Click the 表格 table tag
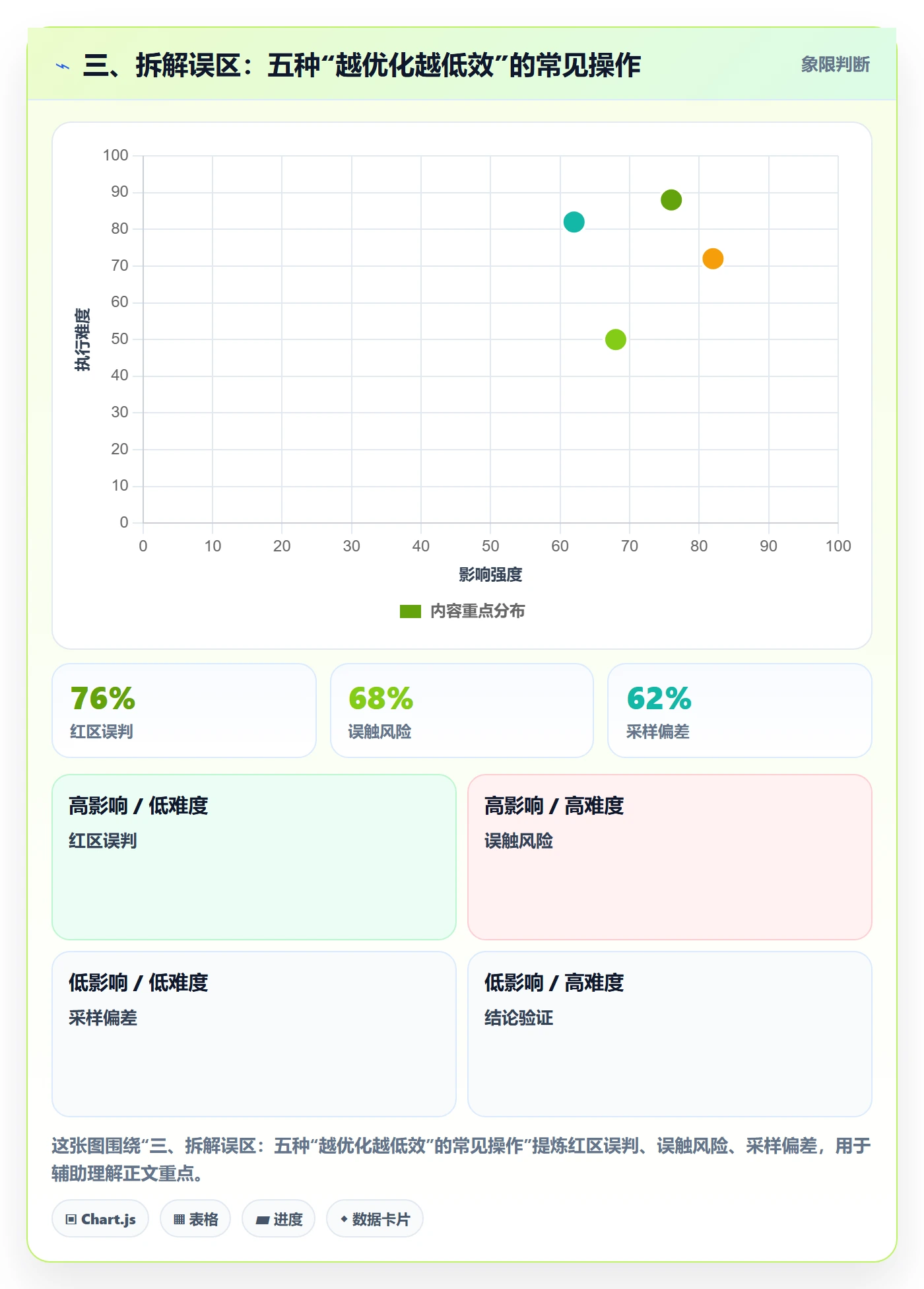Screen dimensions: 924x1289 click(x=195, y=1219)
